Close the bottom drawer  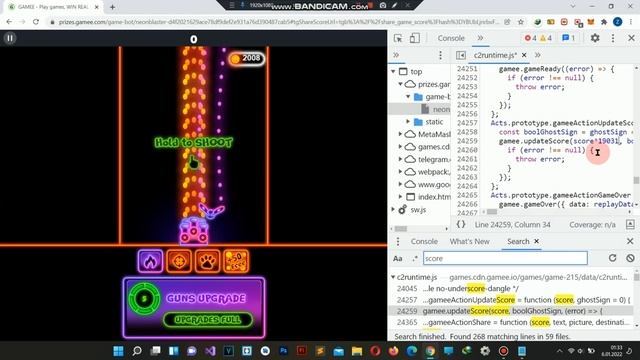coord(630,241)
